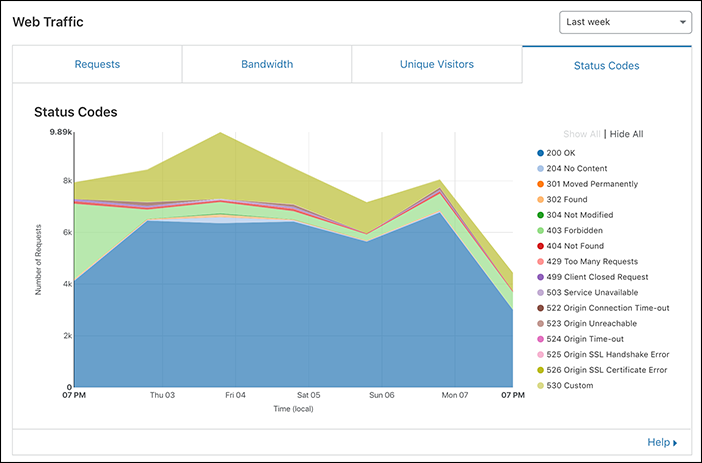
Task: Click the 304 Not Modified legend dot
Action: pyautogui.click(x=540, y=215)
